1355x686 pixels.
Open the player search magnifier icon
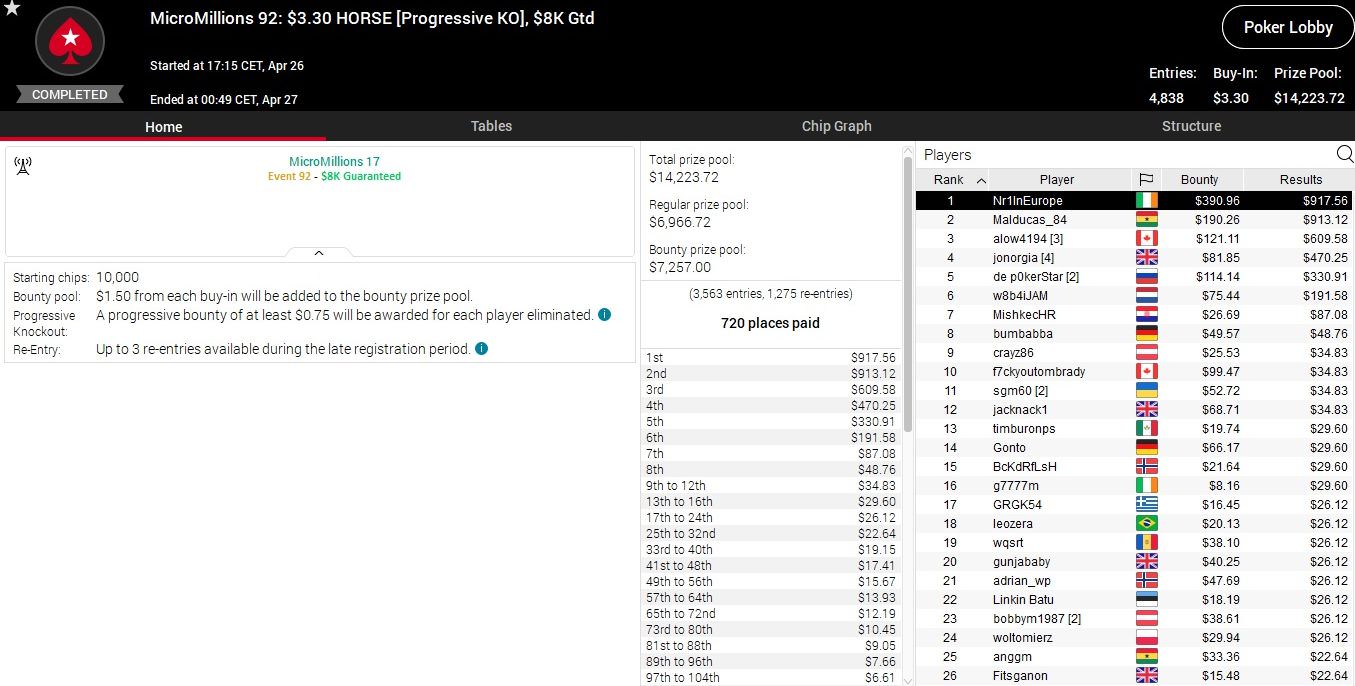[1344, 154]
